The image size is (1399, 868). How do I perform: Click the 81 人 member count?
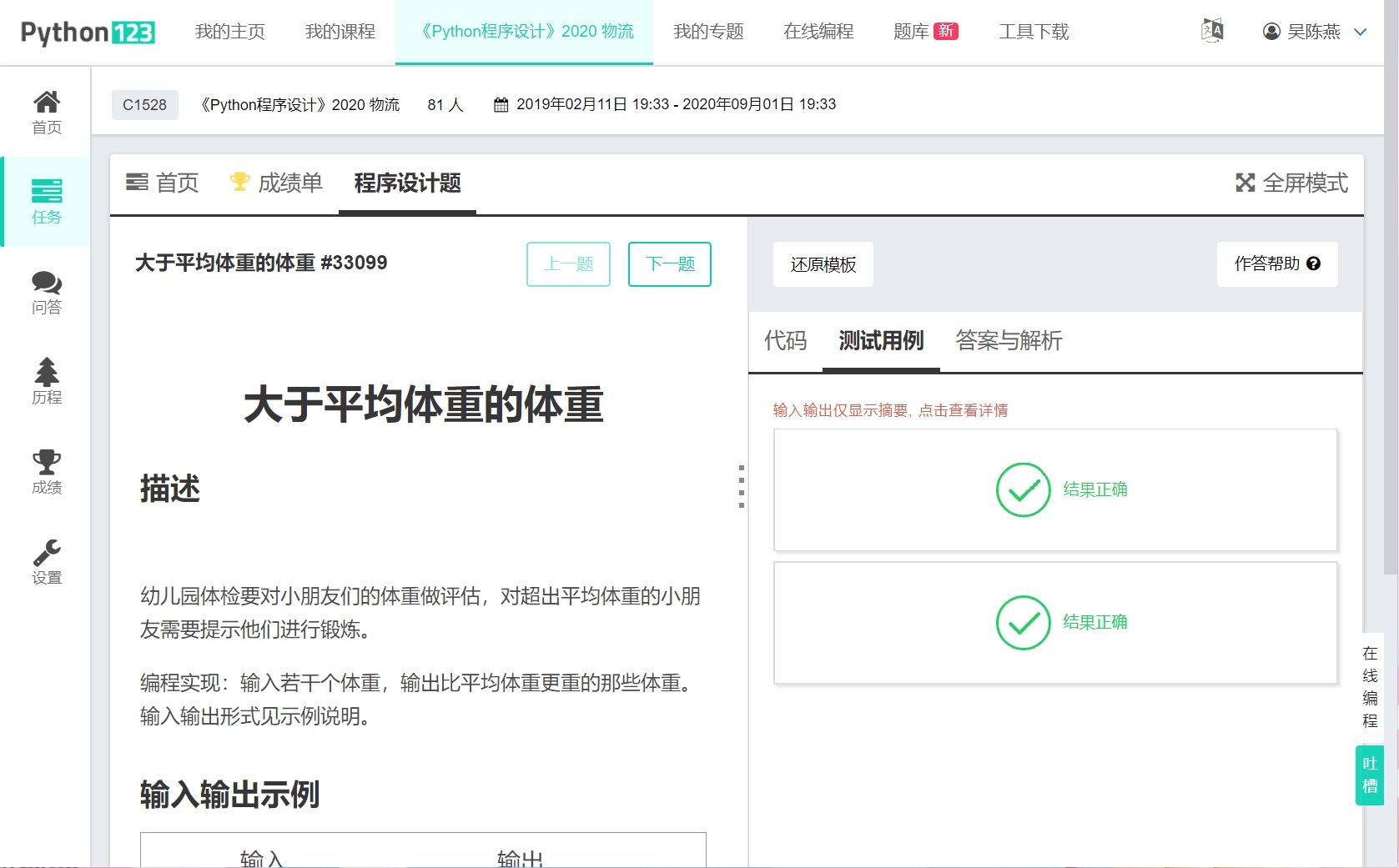coord(445,104)
